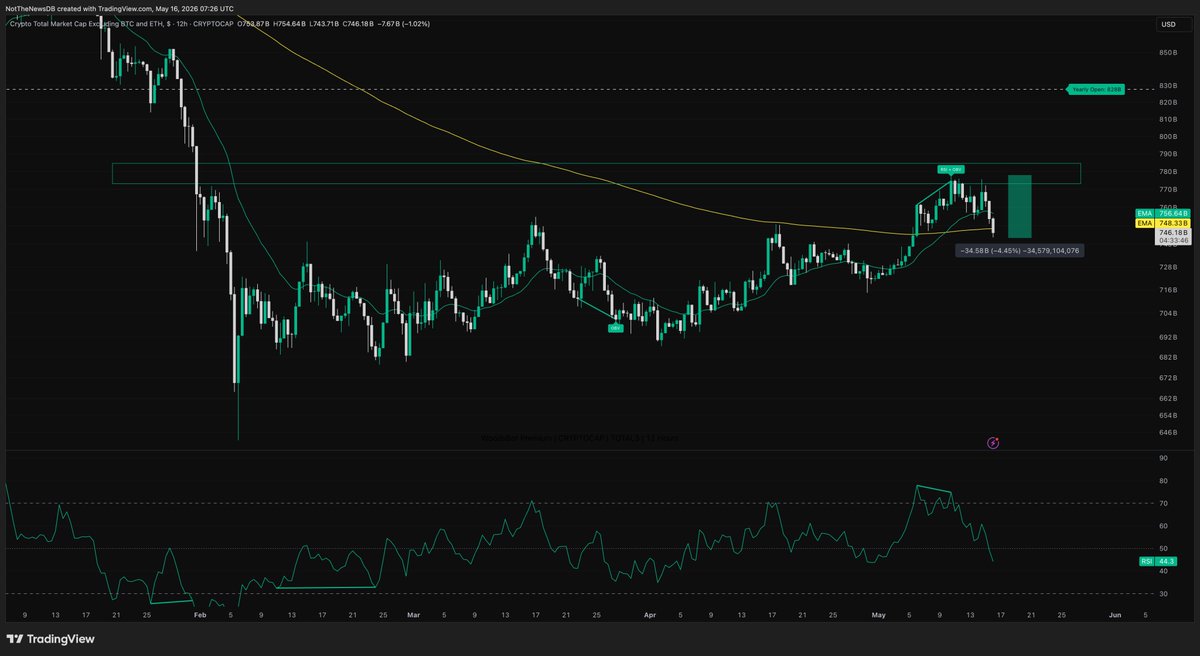The width and height of the screenshot is (1200, 656).
Task: Click 70 on the RSI scale
Action: point(1163,503)
